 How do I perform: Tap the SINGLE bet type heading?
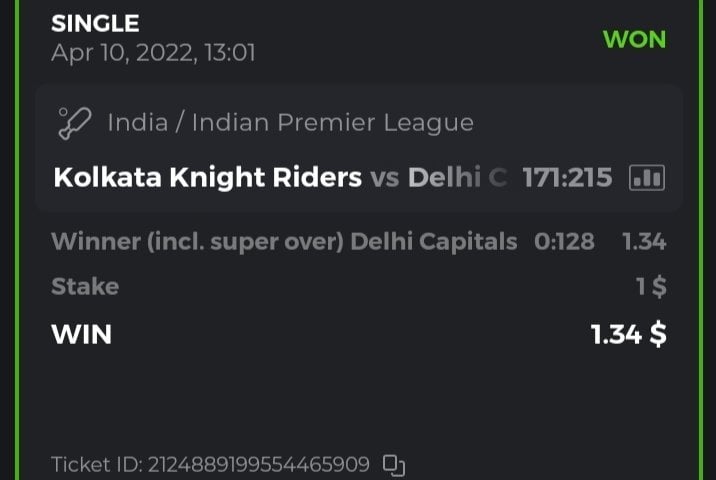(x=95, y=23)
